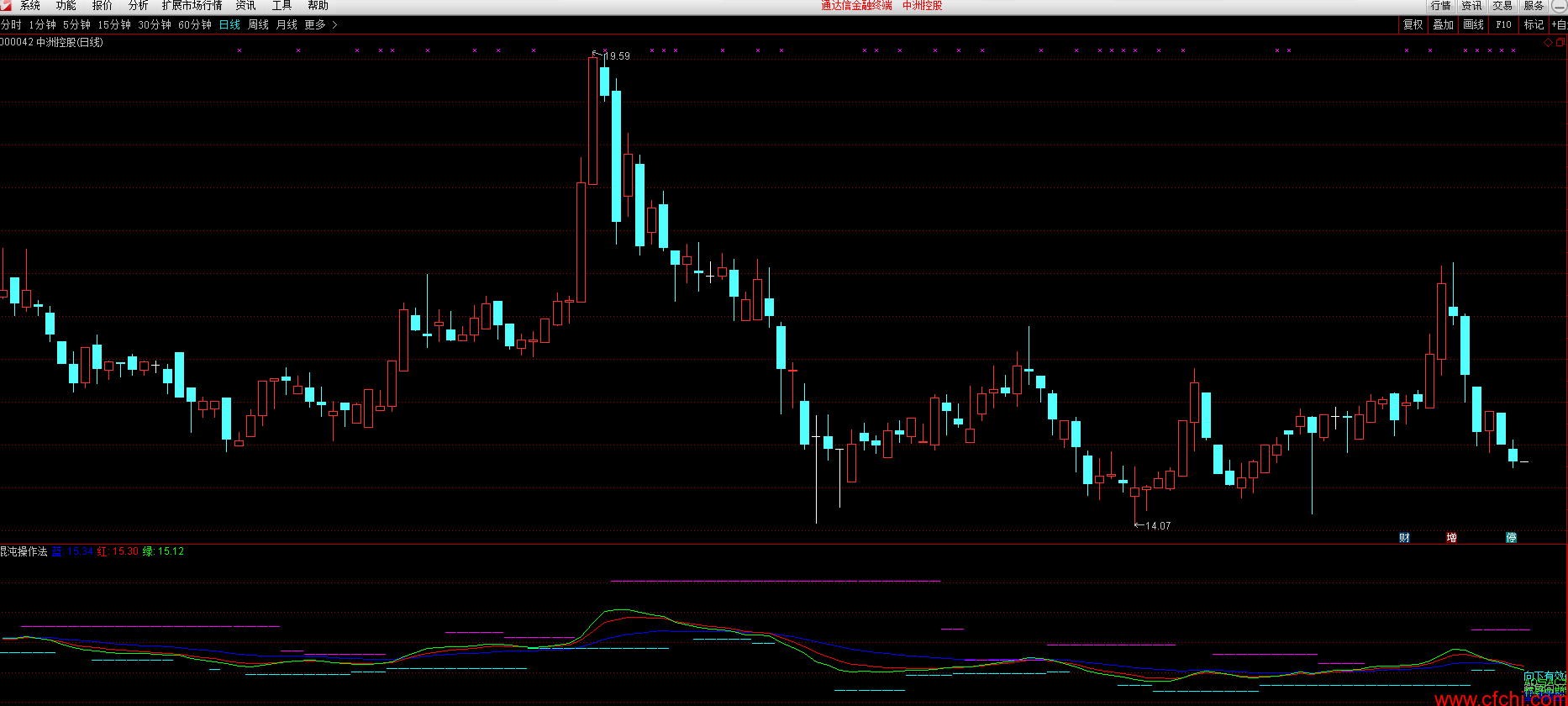Click the 标记 toolbar item

point(1534,24)
